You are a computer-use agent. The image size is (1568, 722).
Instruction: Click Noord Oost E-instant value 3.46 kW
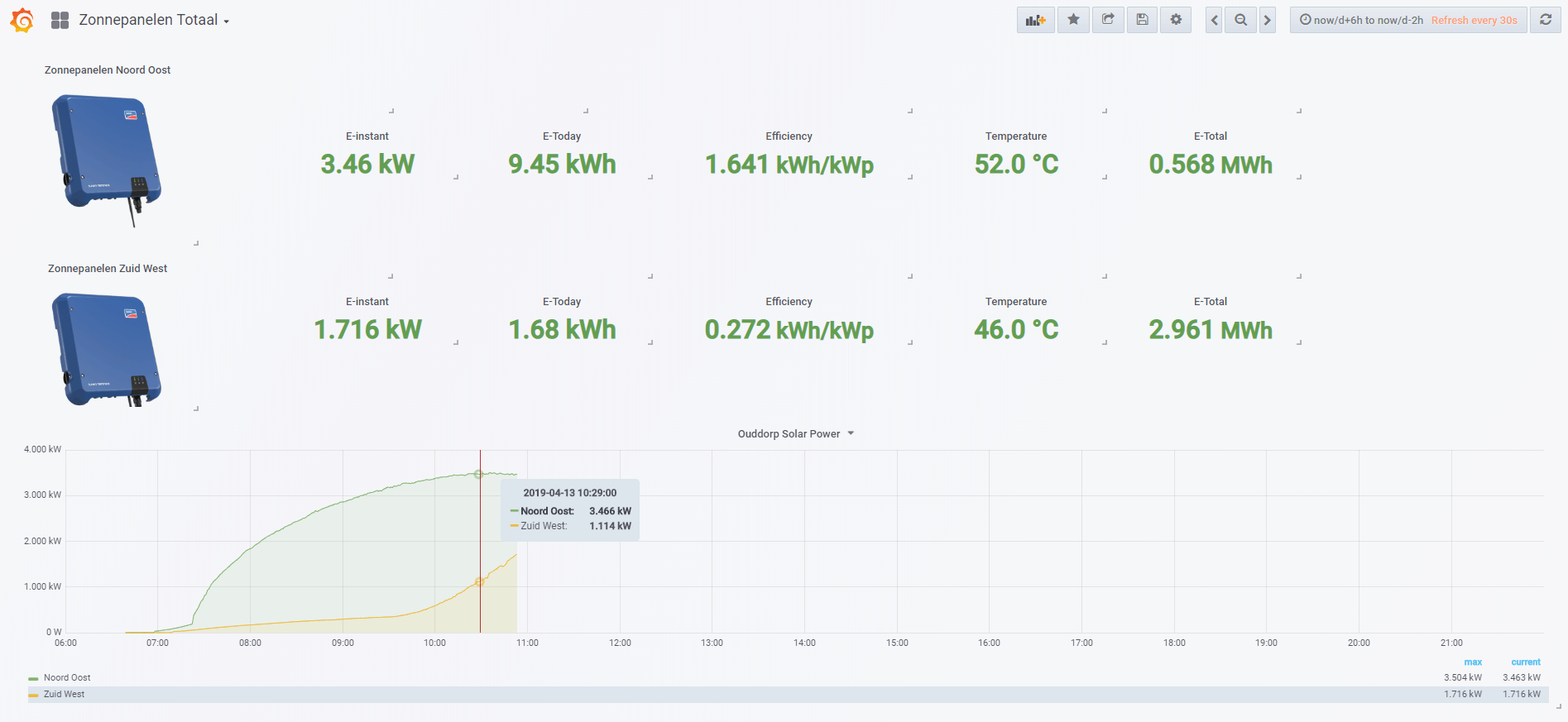coord(367,165)
